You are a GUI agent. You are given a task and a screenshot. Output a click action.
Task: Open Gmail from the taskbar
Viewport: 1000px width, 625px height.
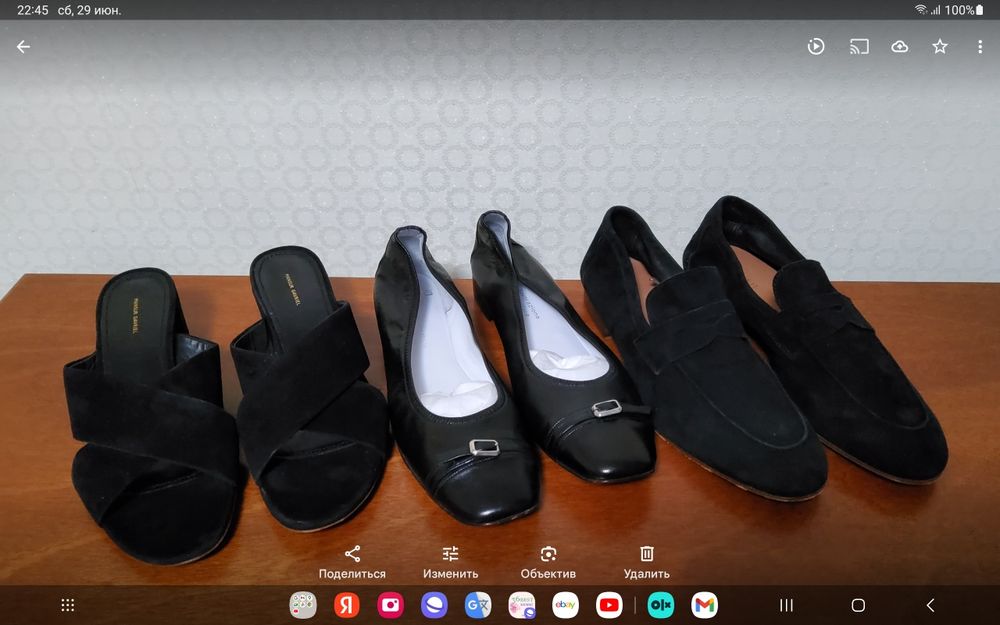tap(704, 605)
